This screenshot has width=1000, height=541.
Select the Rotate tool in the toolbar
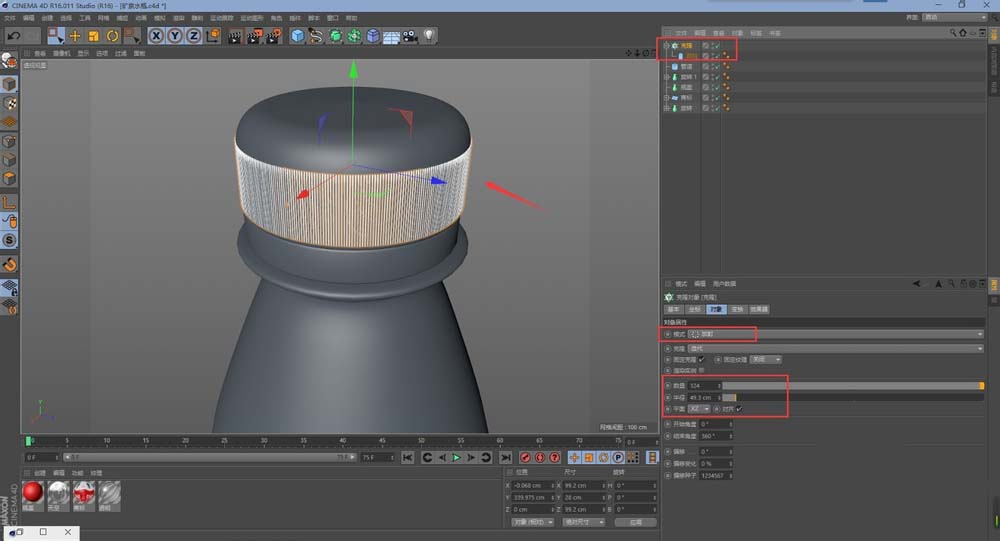click(x=113, y=36)
